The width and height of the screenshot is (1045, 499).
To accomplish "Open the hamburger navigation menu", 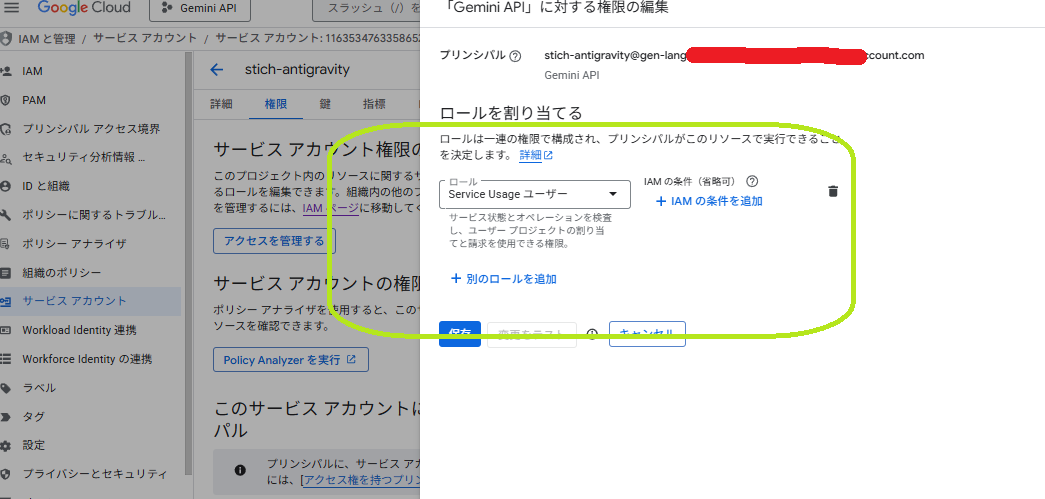I will 13,9.
